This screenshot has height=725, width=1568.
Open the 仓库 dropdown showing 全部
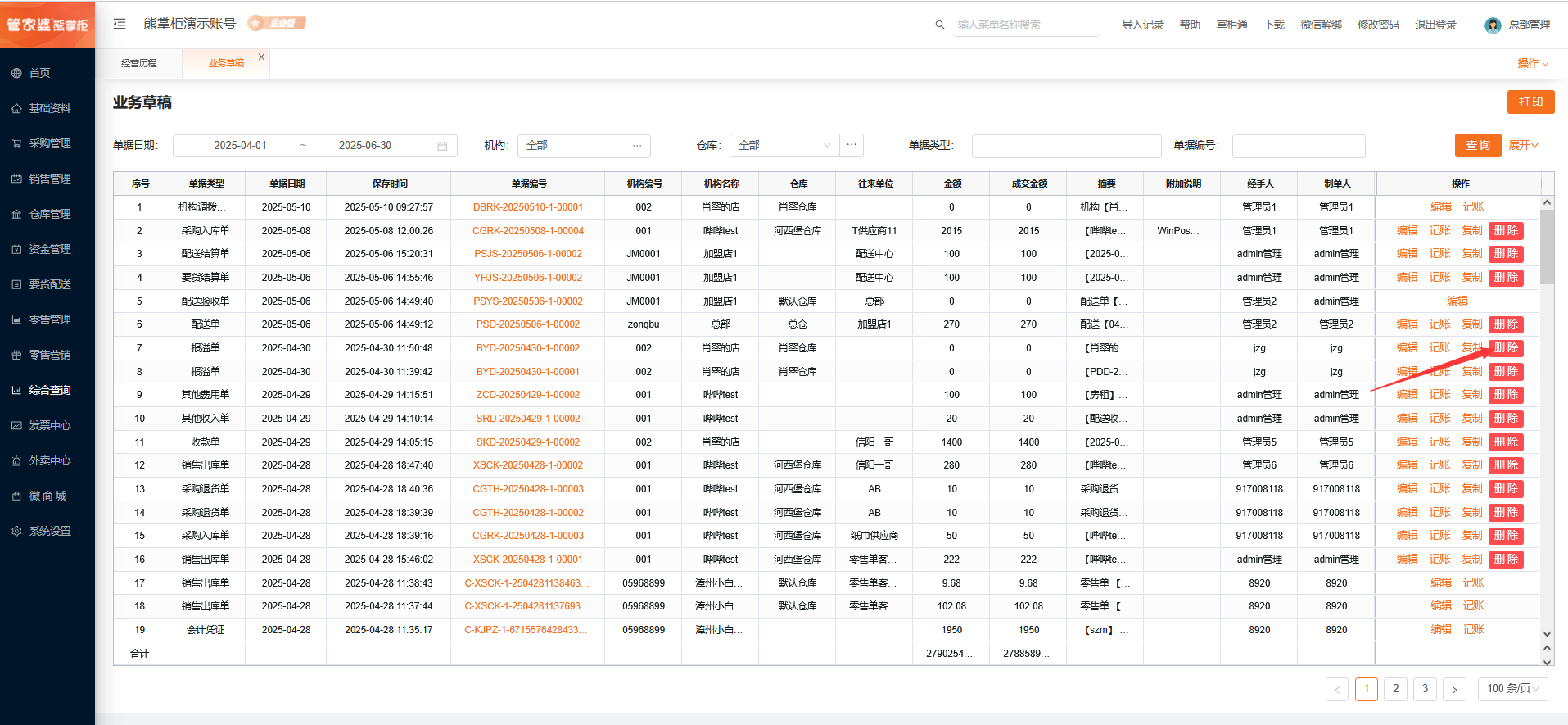click(x=784, y=145)
